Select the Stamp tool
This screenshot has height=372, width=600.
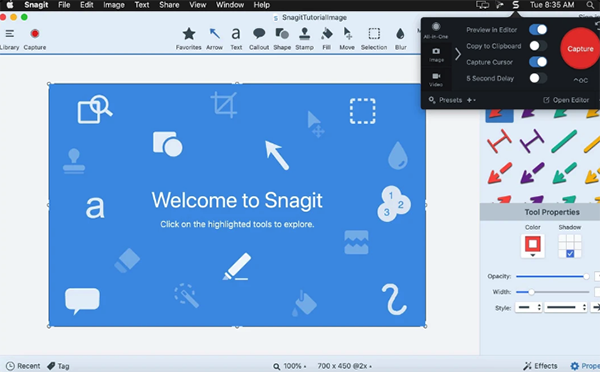[305, 38]
